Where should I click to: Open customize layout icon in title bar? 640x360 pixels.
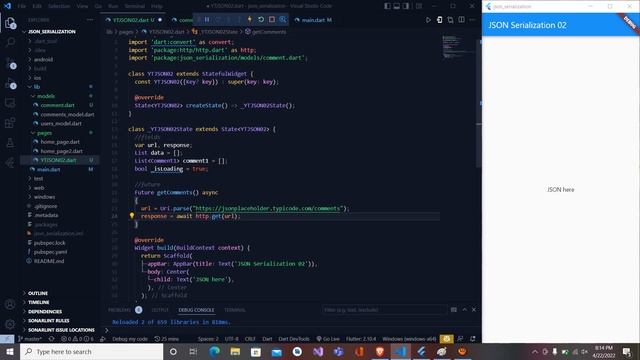(419, 6)
